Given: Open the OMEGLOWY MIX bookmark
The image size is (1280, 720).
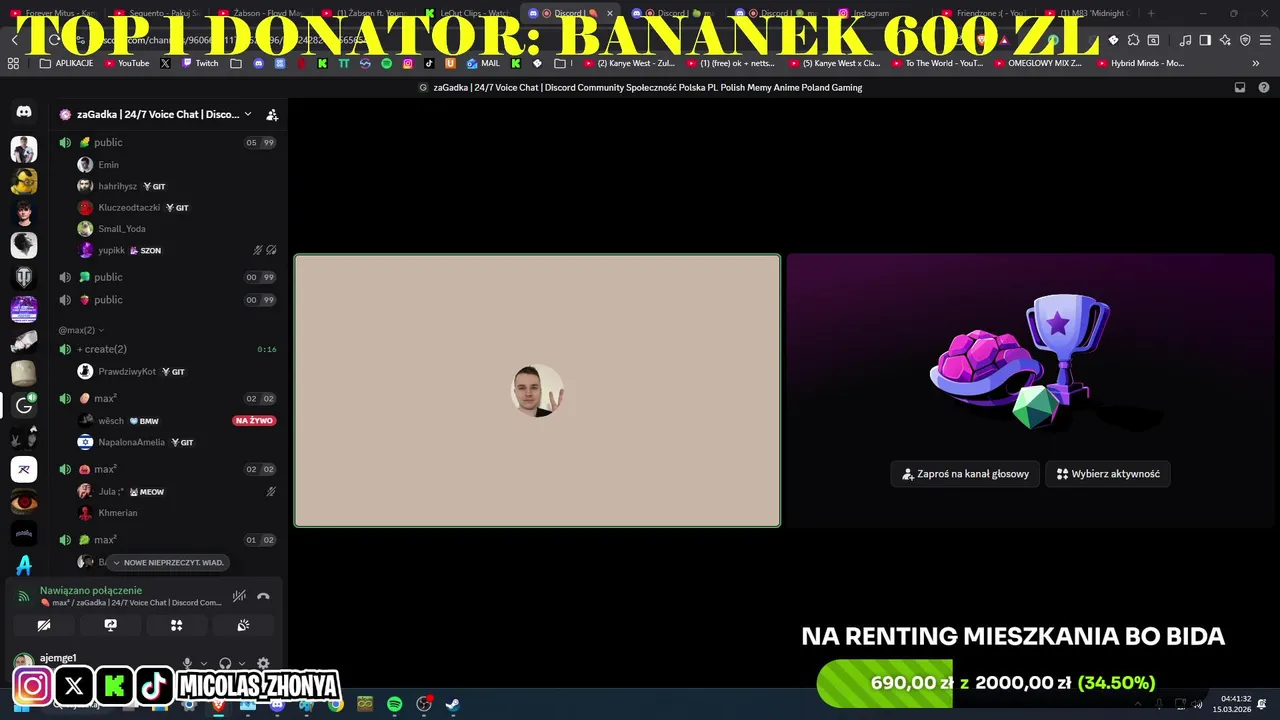Looking at the screenshot, I should (x=1037, y=63).
